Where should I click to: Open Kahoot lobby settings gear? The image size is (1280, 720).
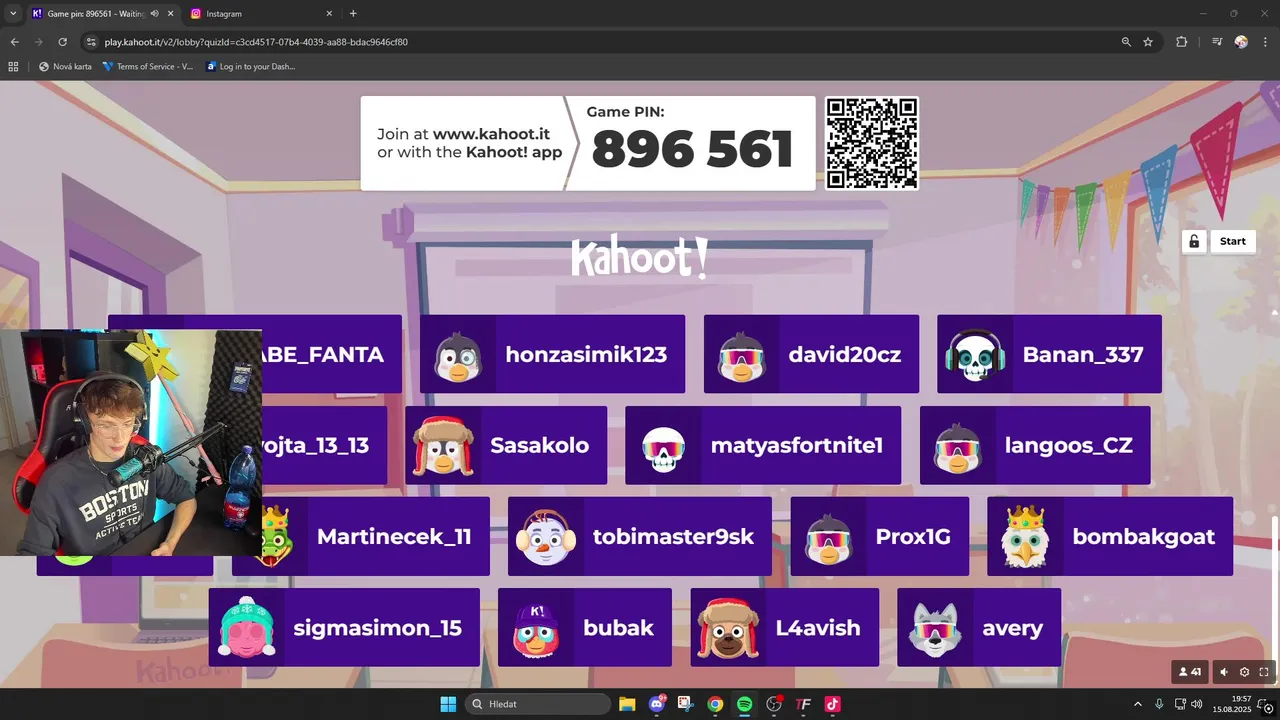(x=1244, y=672)
